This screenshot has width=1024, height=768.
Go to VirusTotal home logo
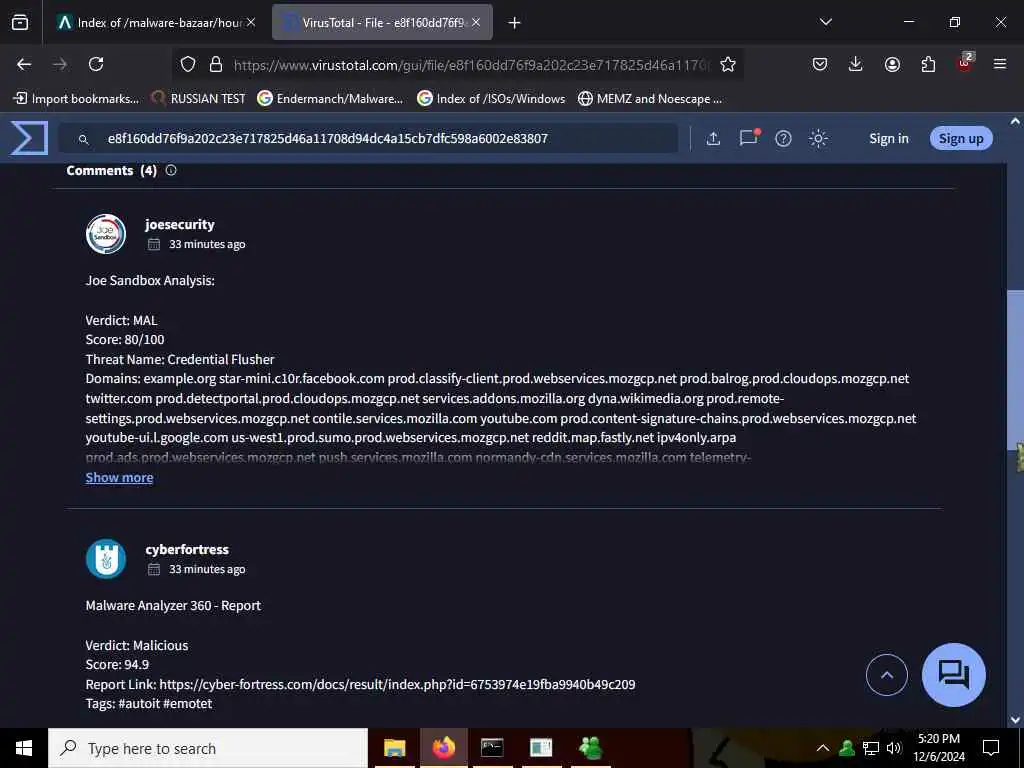[x=29, y=138]
